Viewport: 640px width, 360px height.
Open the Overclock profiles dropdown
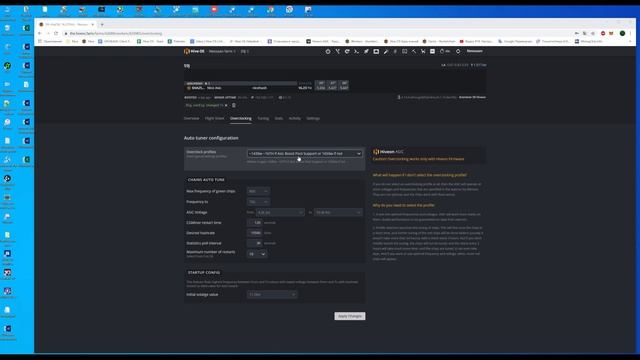pyautogui.click(x=304, y=153)
